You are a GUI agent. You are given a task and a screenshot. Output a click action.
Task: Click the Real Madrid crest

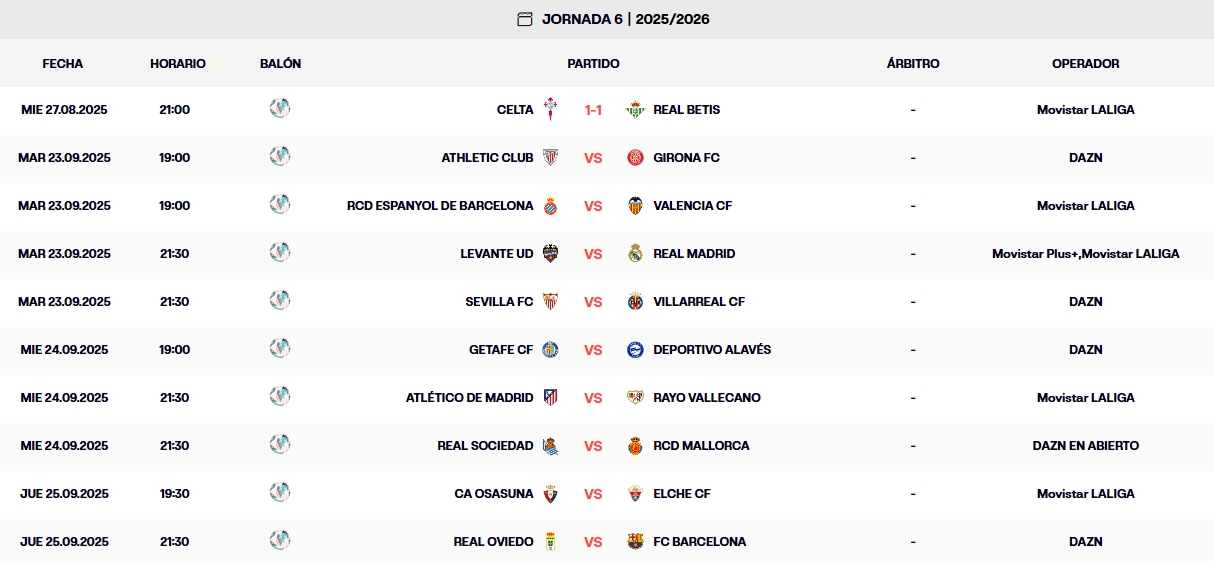pyautogui.click(x=635, y=253)
